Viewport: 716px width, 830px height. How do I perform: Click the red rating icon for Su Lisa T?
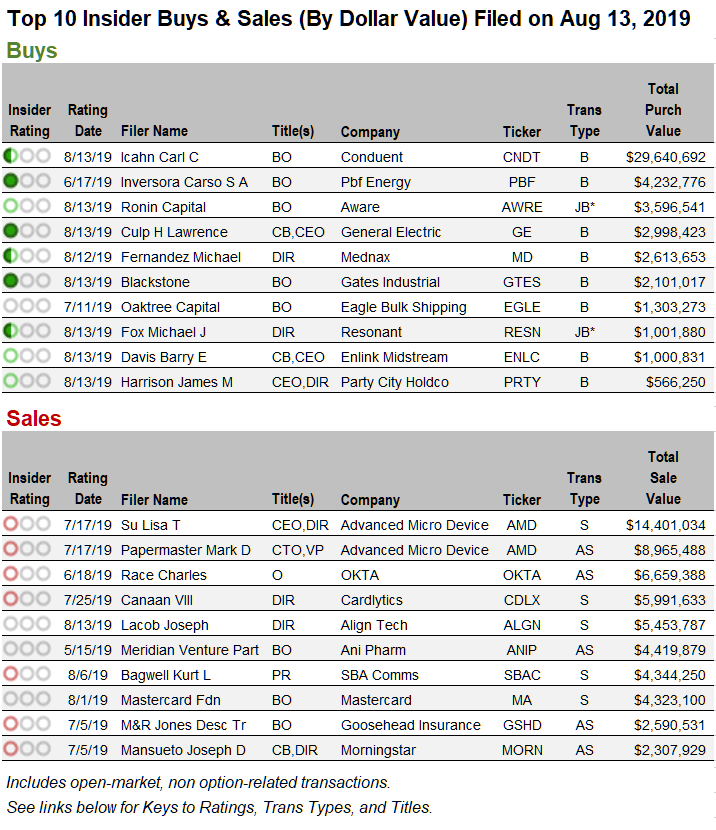pyautogui.click(x=27, y=525)
